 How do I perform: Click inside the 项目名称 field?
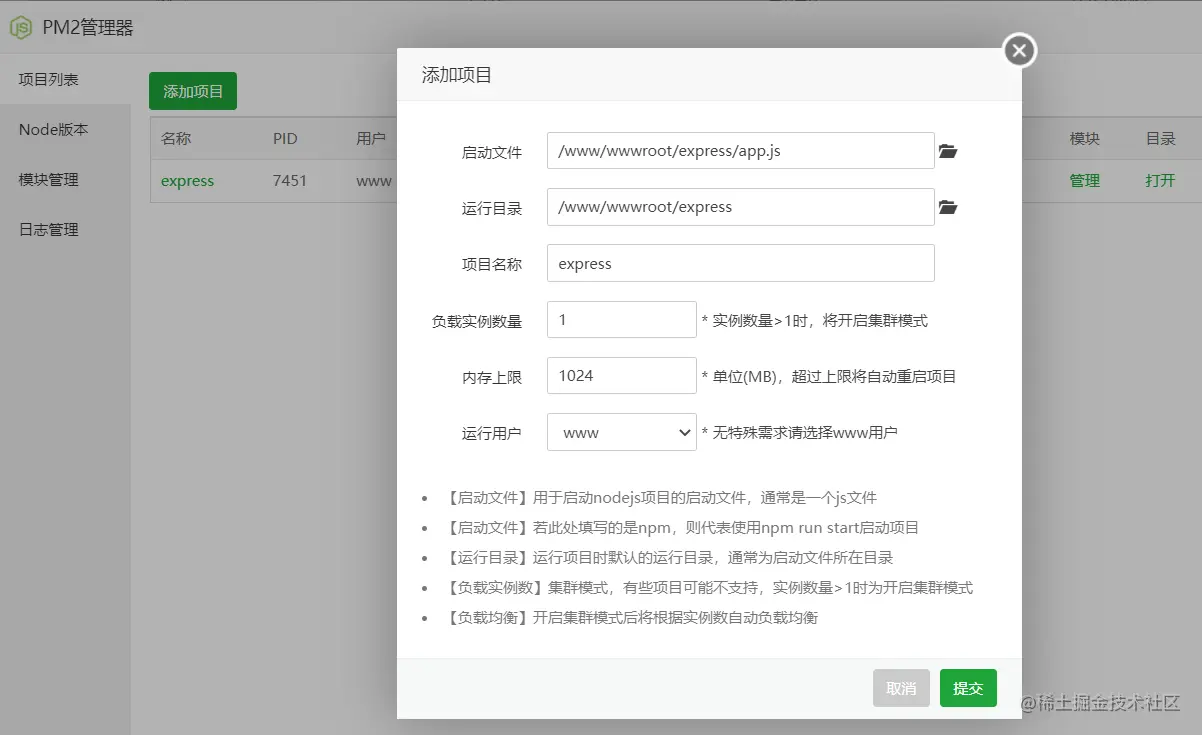click(x=740, y=263)
